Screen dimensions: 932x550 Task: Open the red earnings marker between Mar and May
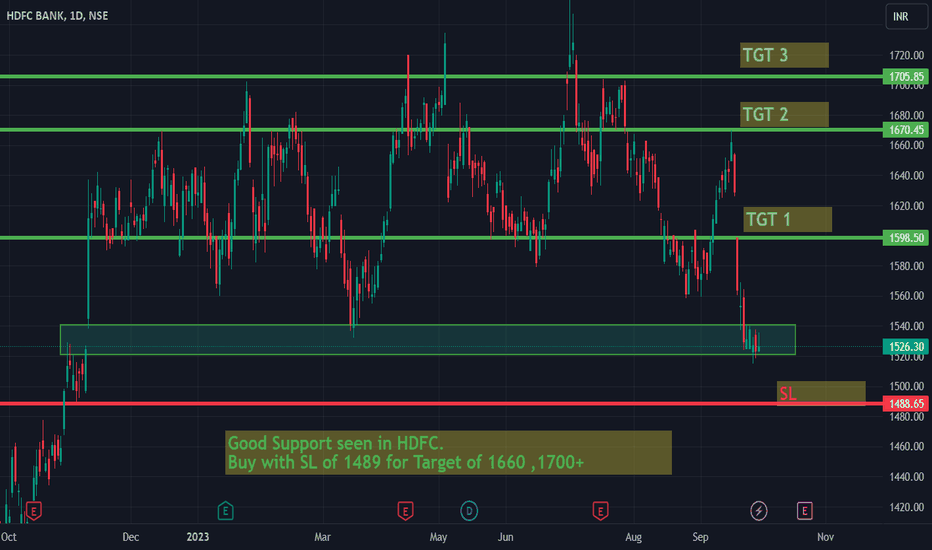pos(405,510)
